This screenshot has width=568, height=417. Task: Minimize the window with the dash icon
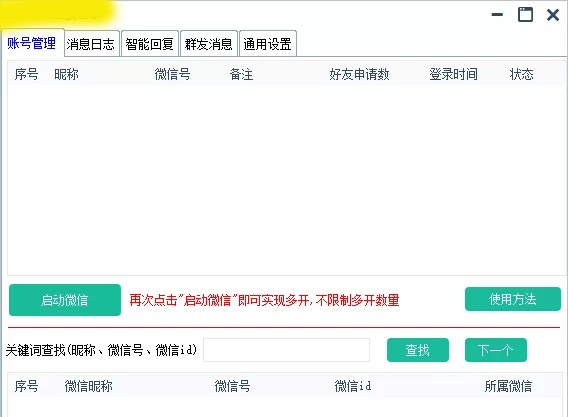coord(497,15)
